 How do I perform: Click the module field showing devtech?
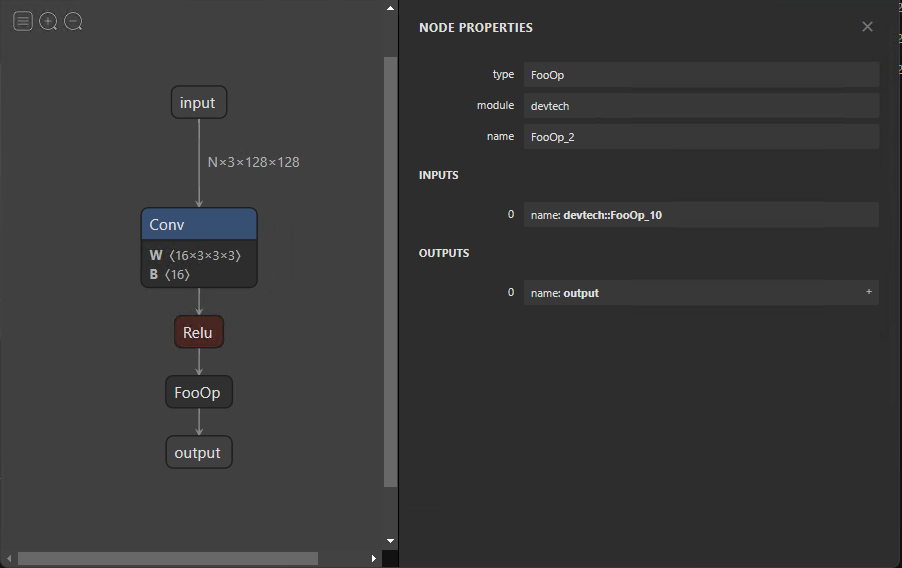tap(700, 106)
